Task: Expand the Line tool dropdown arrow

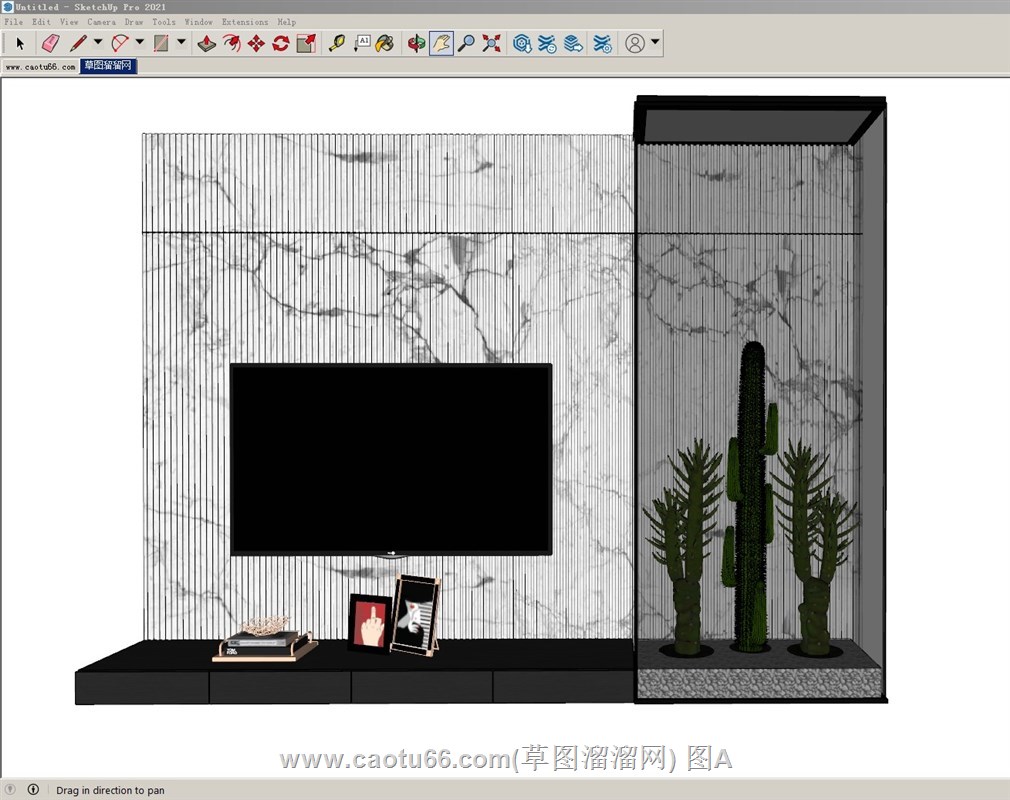Action: (98, 42)
